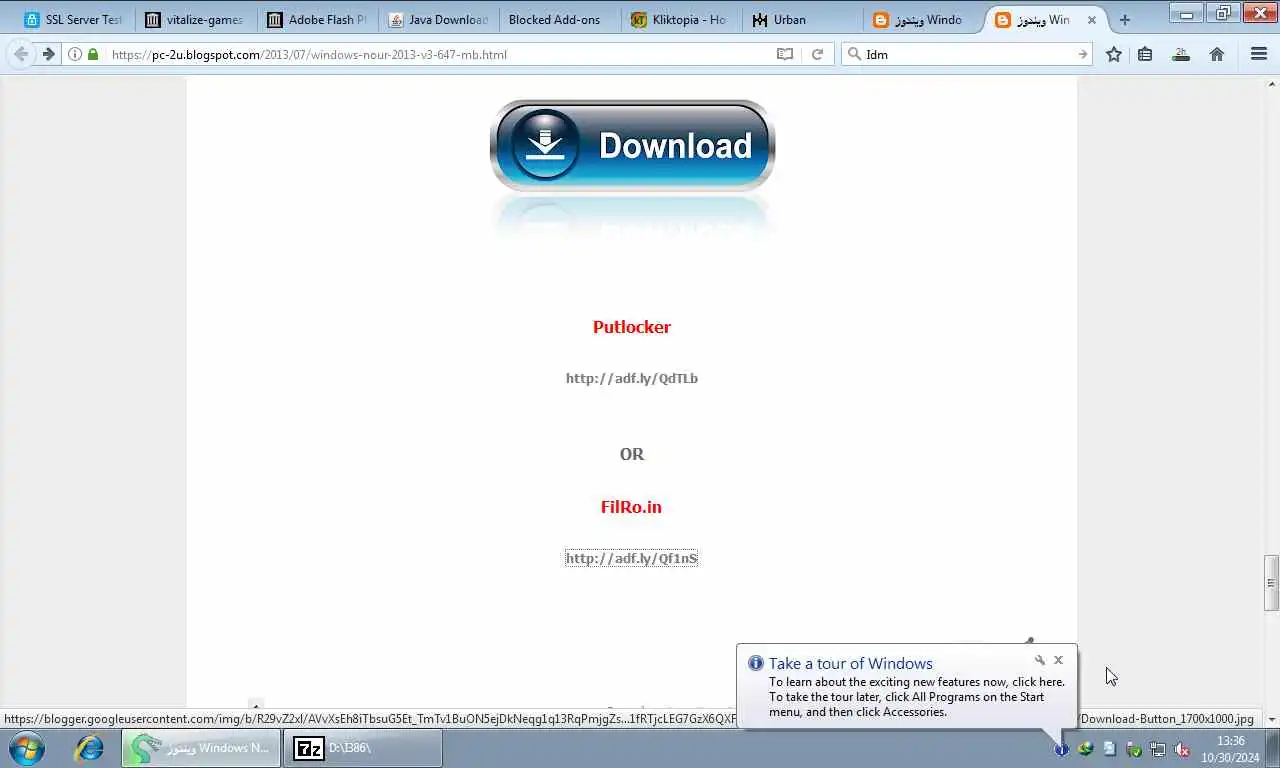Open the adf.ly/QdTLb Putlocker link
The width and height of the screenshot is (1280, 768).
coord(632,378)
